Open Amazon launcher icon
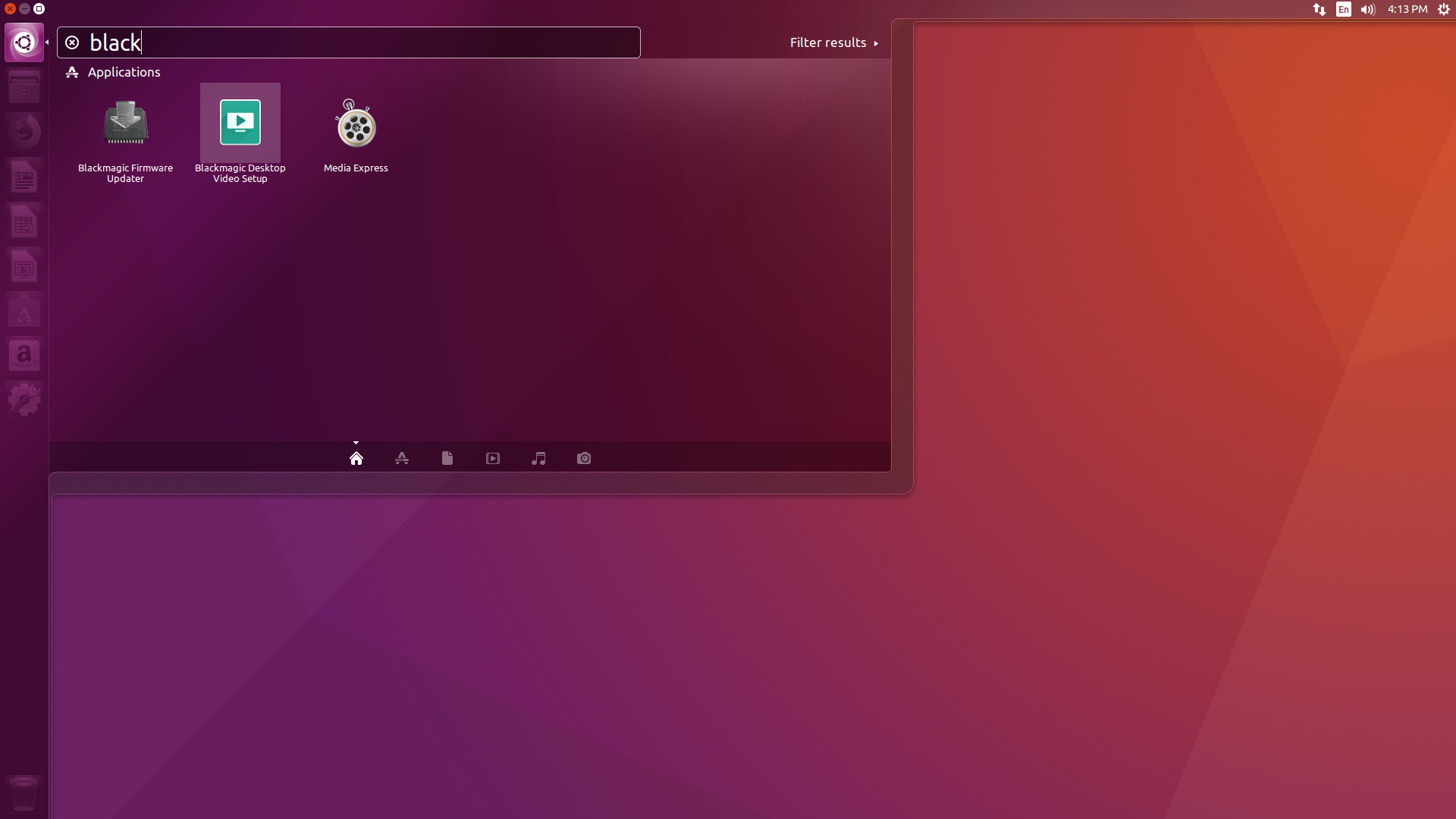 (x=24, y=355)
